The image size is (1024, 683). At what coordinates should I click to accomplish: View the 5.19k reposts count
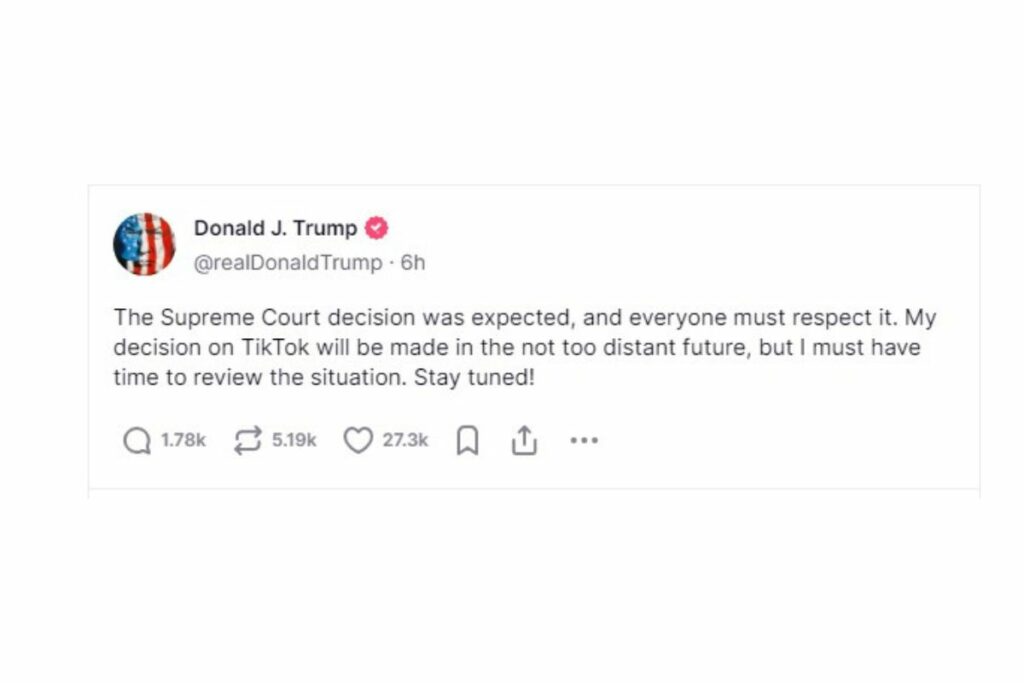pyautogui.click(x=294, y=441)
